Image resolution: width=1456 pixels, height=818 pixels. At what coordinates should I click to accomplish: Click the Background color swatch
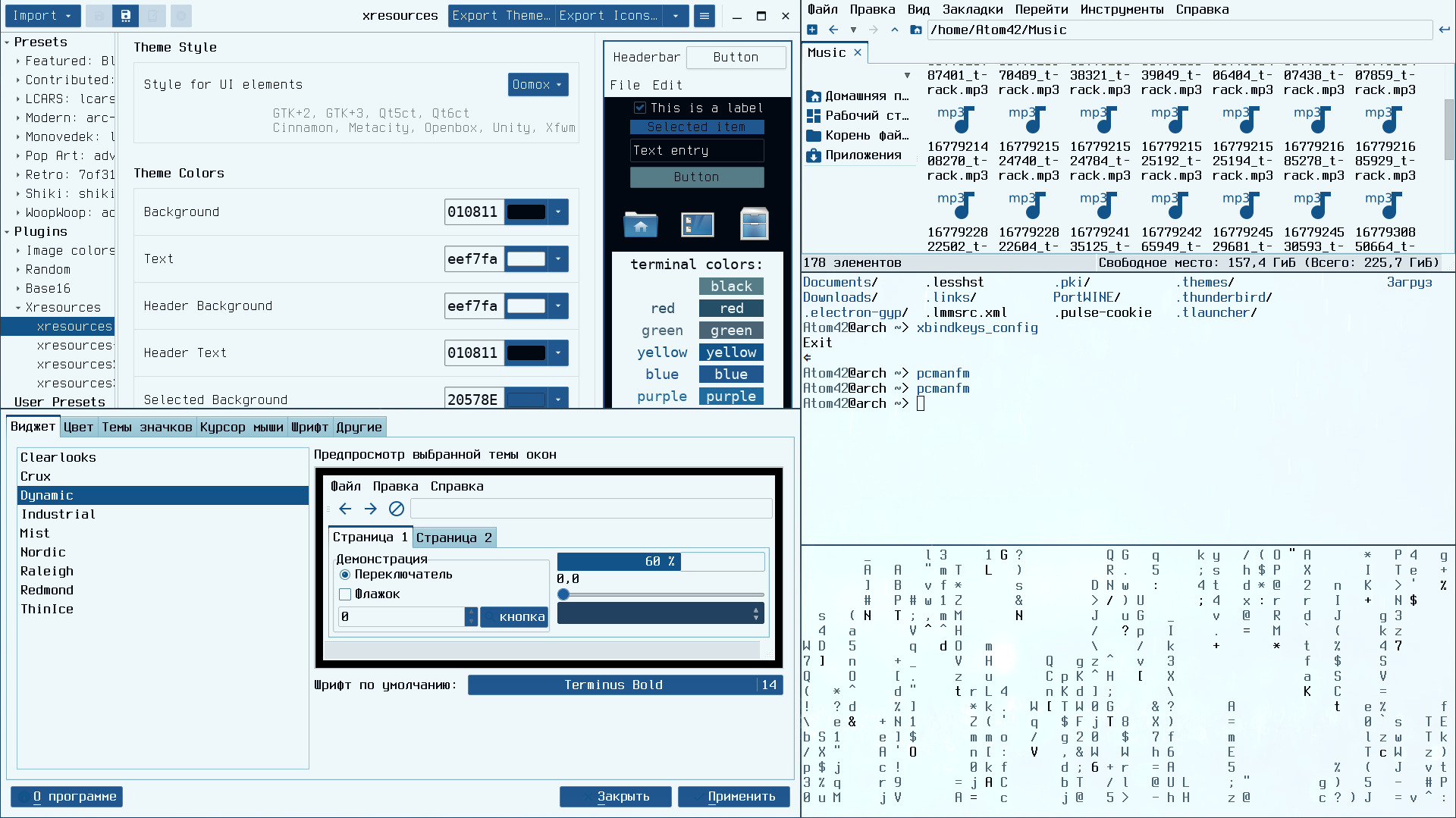point(526,212)
